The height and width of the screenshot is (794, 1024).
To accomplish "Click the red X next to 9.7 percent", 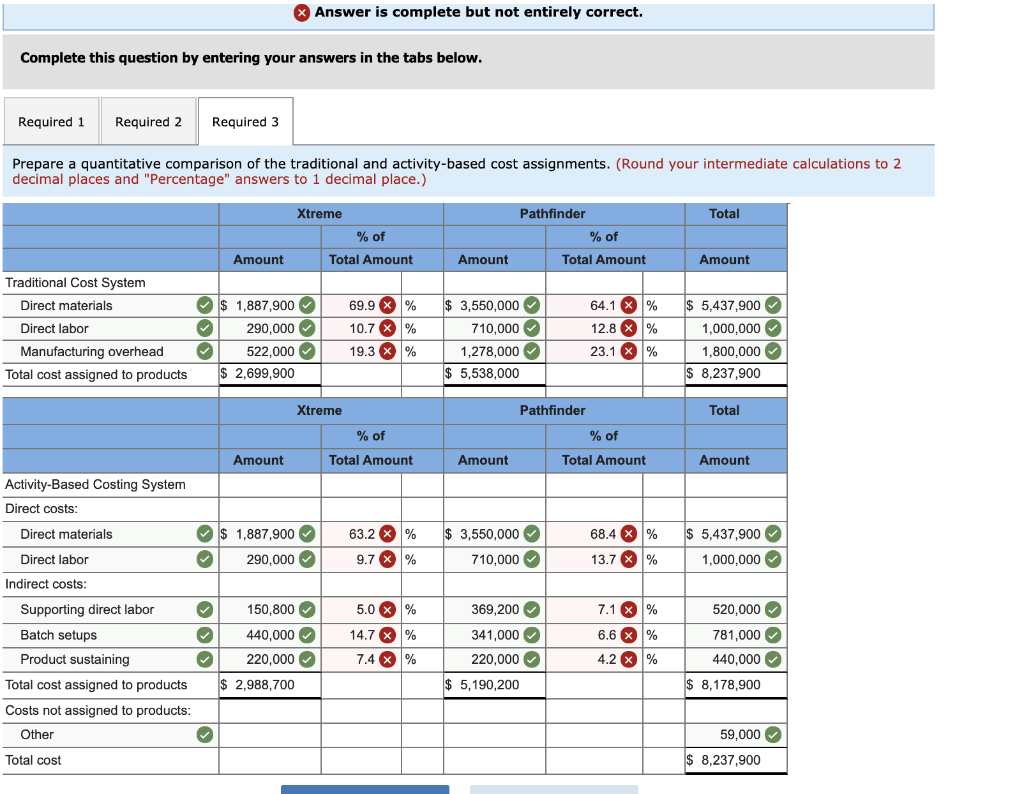I will tap(388, 559).
